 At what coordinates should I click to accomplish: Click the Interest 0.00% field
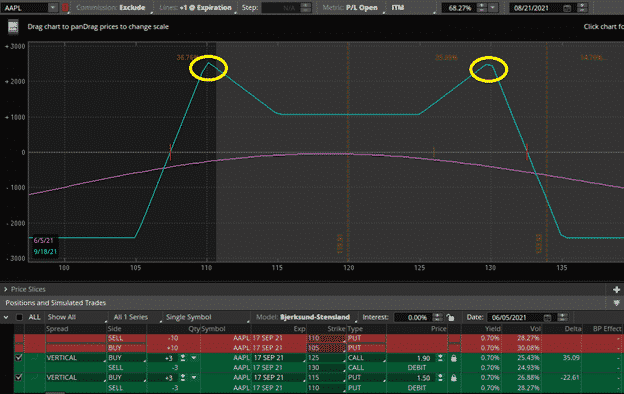413,317
